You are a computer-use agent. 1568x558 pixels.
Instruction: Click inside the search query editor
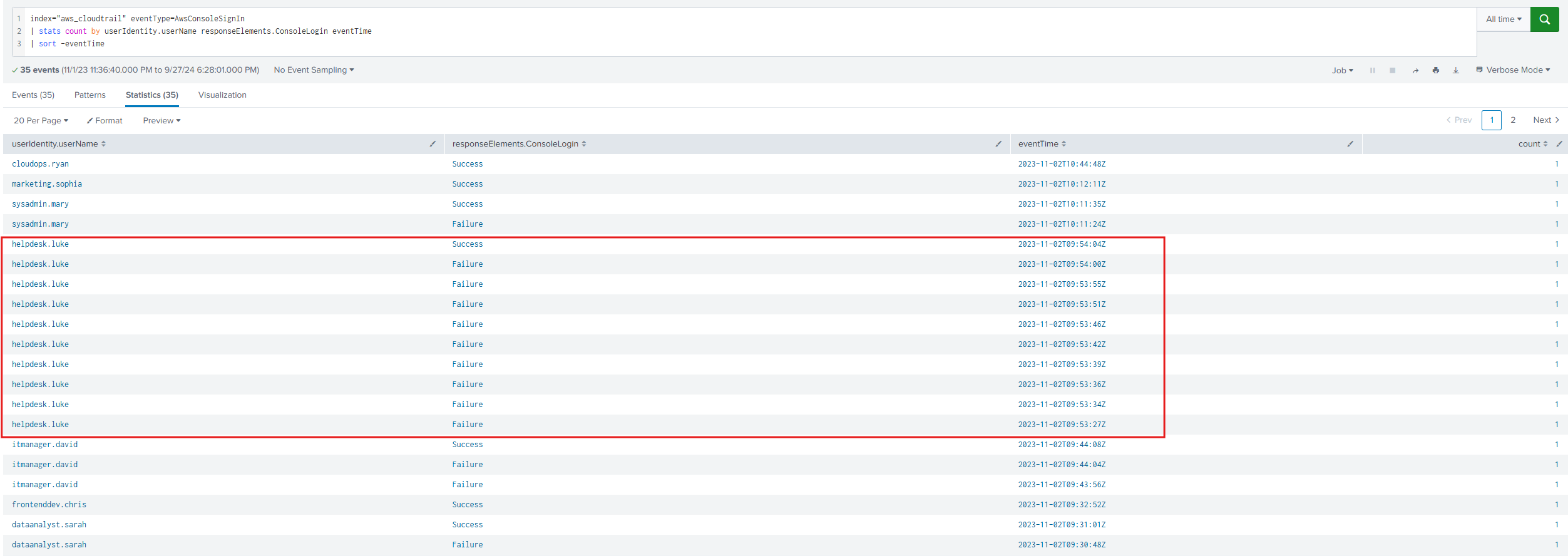pos(745,31)
